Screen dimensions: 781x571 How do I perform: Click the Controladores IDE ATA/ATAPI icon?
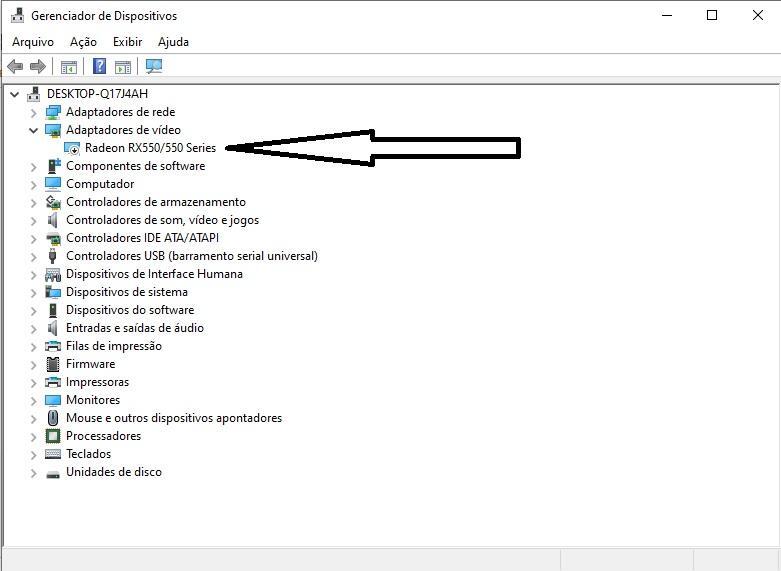click(x=53, y=238)
